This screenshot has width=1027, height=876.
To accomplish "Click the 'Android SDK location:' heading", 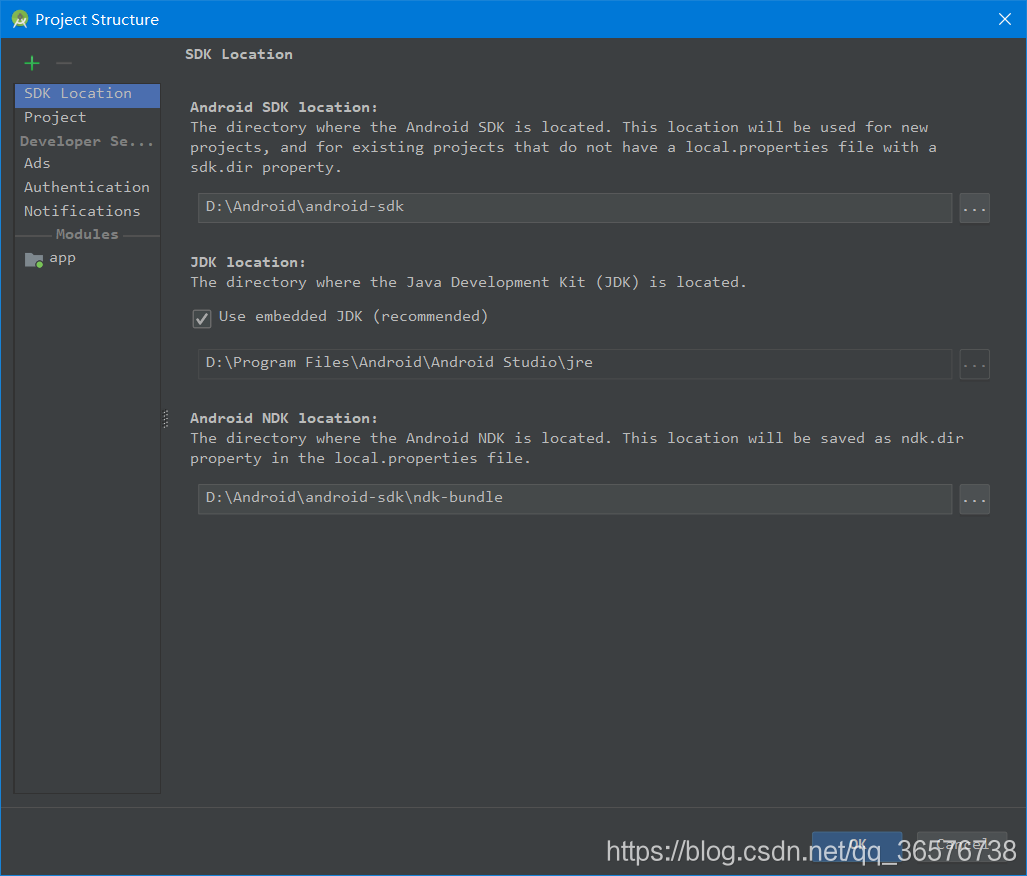I will coord(284,107).
